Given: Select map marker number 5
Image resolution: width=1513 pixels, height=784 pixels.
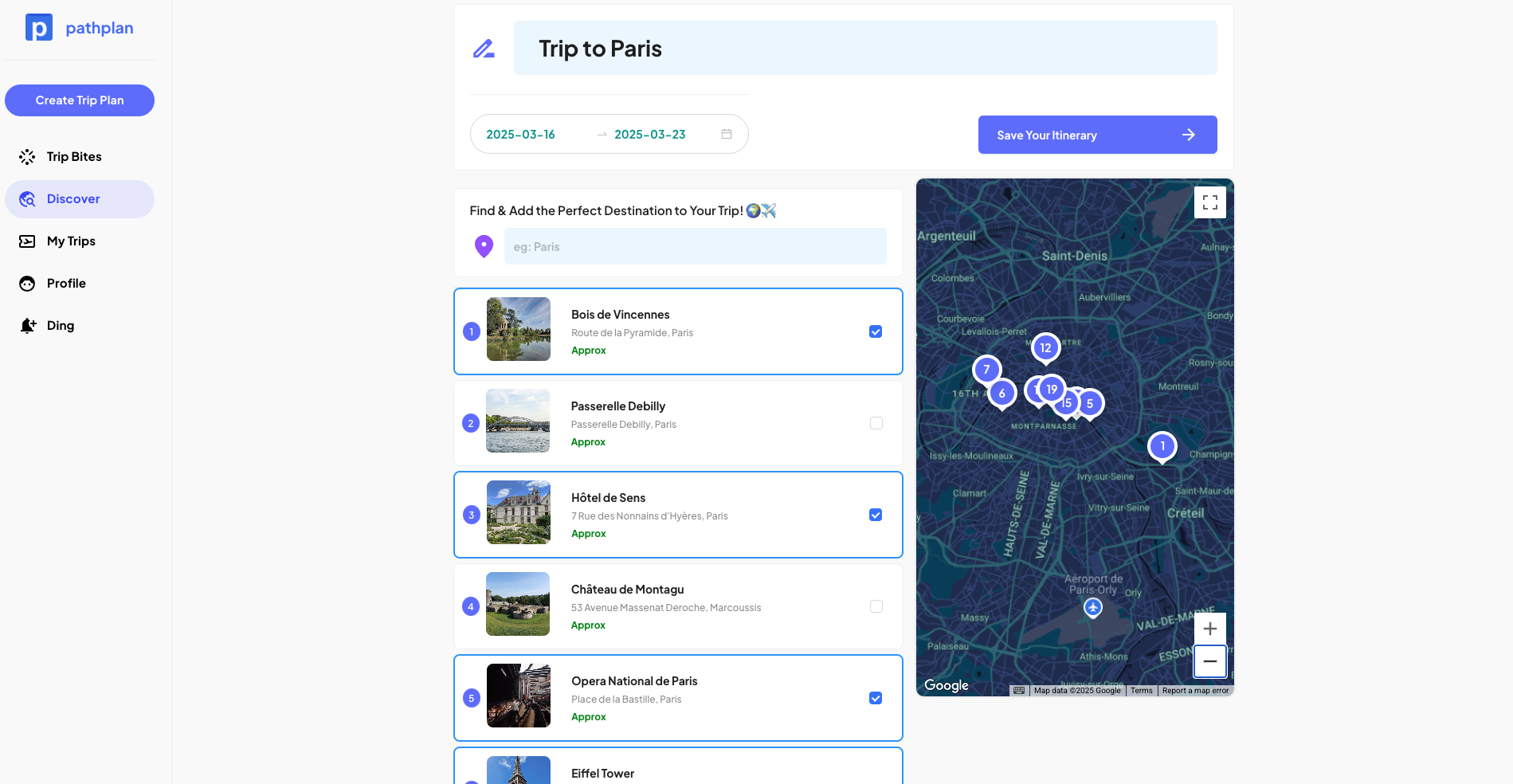Looking at the screenshot, I should [1090, 404].
